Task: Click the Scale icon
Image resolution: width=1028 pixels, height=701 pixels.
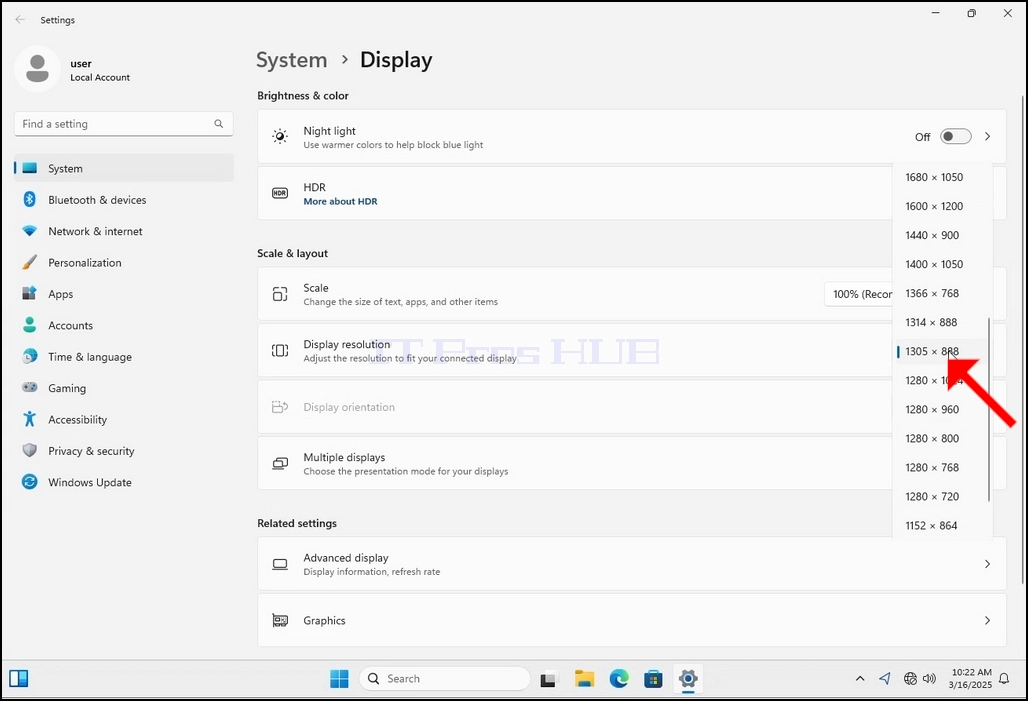Action: coord(280,294)
